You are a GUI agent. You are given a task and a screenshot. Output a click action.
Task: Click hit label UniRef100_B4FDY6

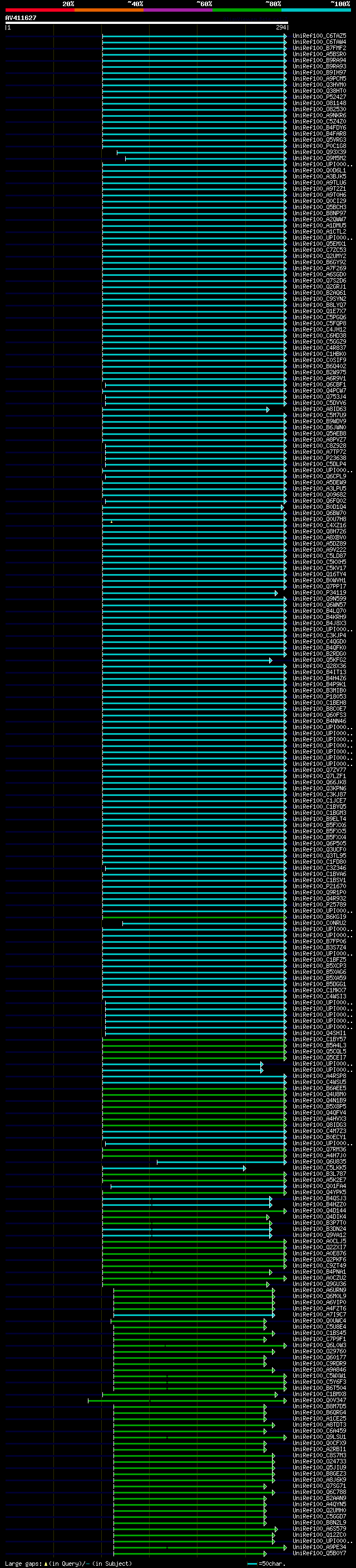[319, 128]
